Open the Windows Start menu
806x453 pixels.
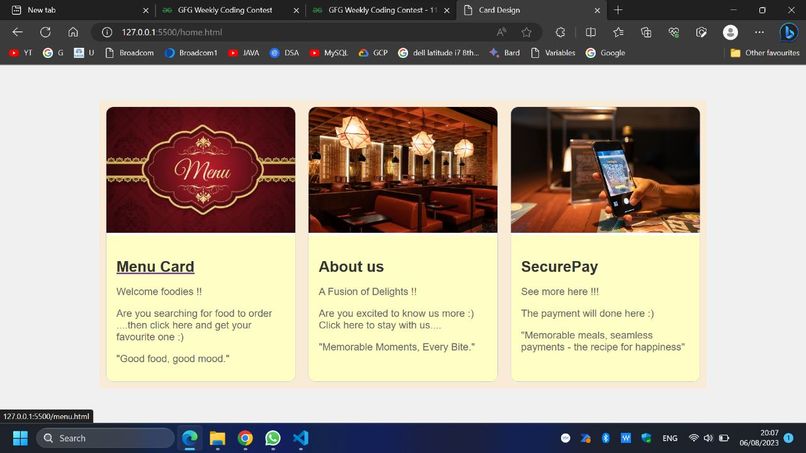click(x=21, y=438)
